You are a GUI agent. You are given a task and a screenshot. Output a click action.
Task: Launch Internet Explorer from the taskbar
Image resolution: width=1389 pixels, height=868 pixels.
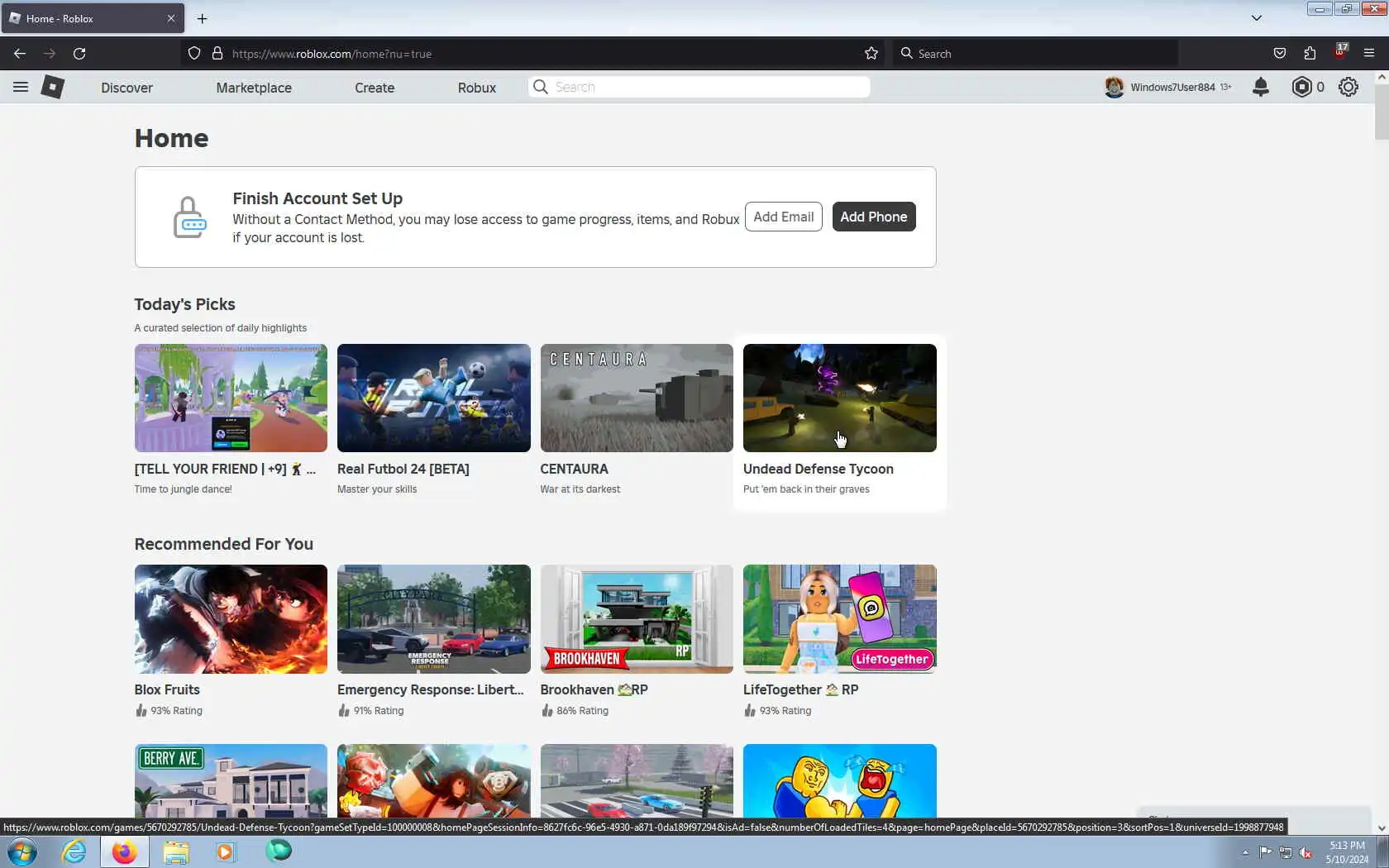click(x=74, y=851)
